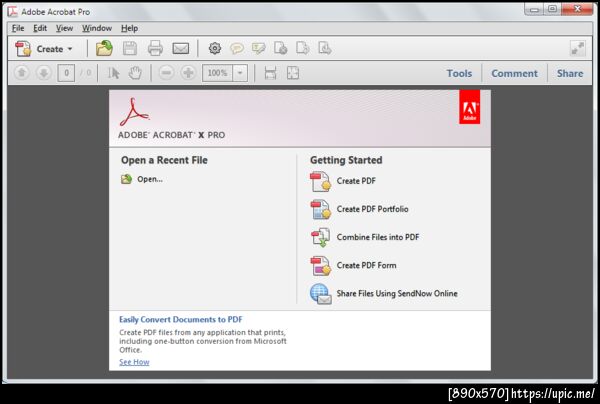This screenshot has height=404, width=600.
Task: Open the Tools pane
Action: 459,73
